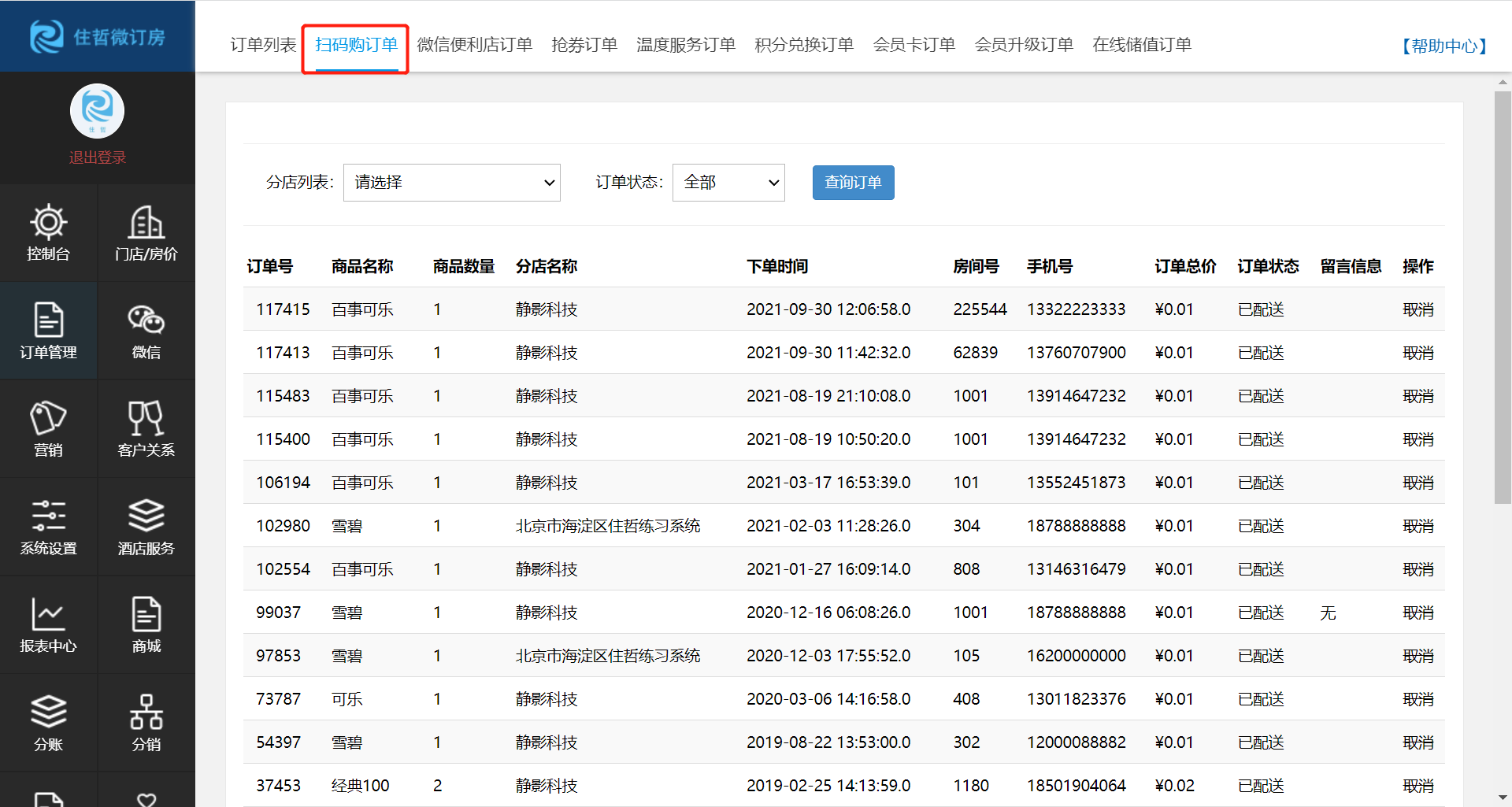Screen dimensions: 1512x807
Task: Cancel order 106194
Action: [x=1417, y=483]
